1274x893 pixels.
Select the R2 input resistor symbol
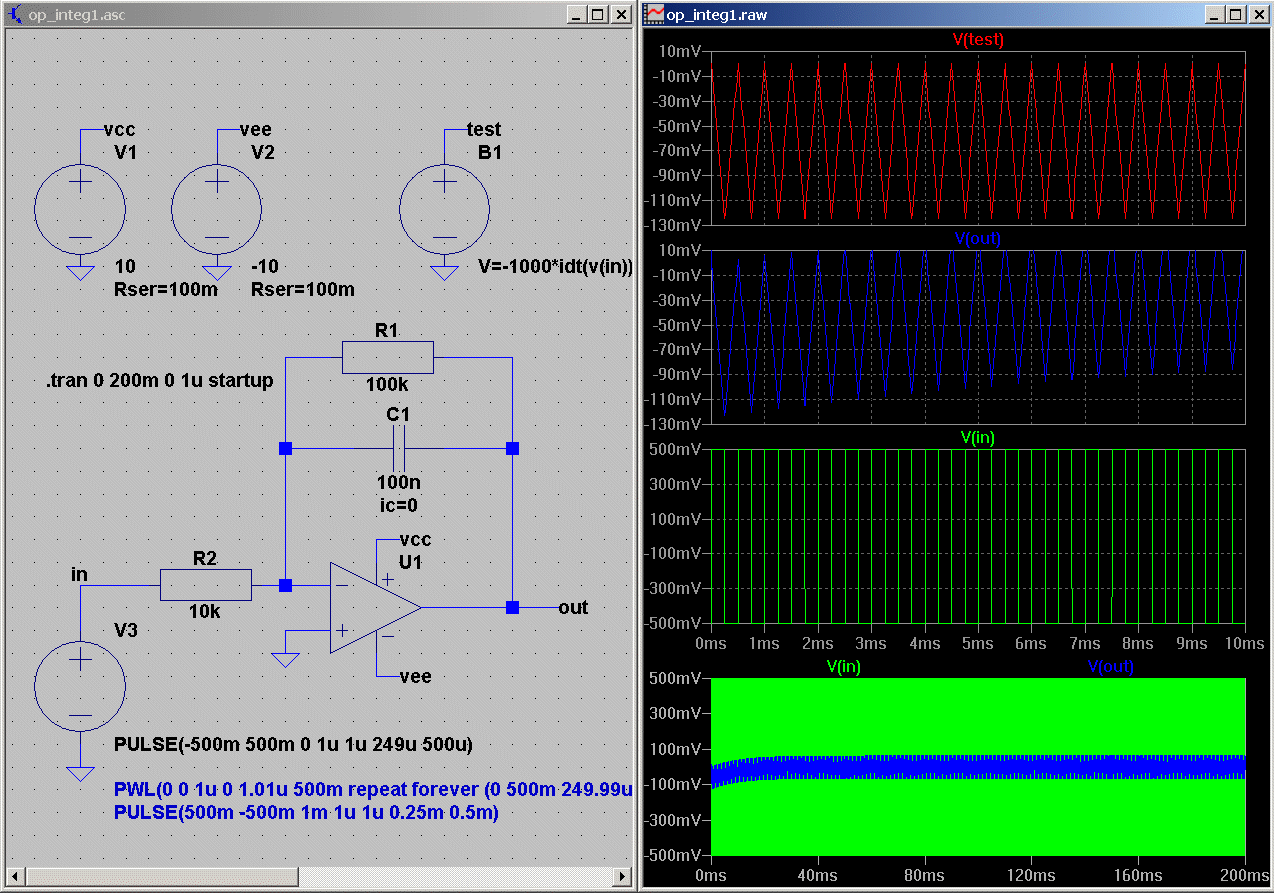pos(205,585)
